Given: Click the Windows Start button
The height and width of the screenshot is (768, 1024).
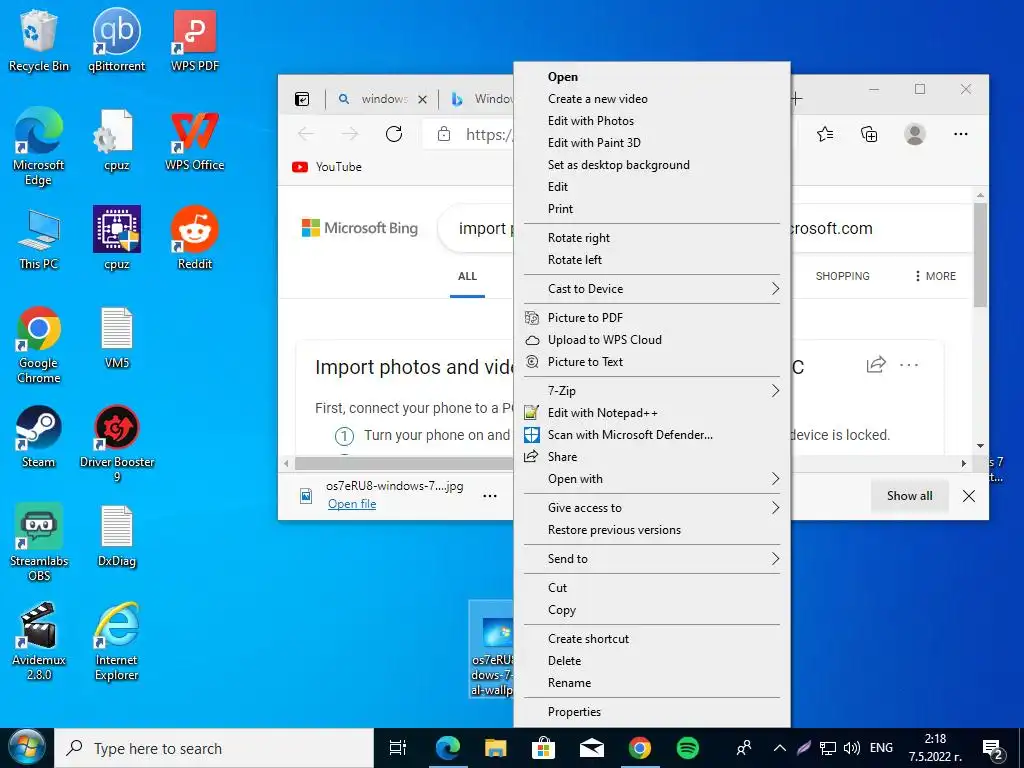Looking at the screenshot, I should pos(26,748).
